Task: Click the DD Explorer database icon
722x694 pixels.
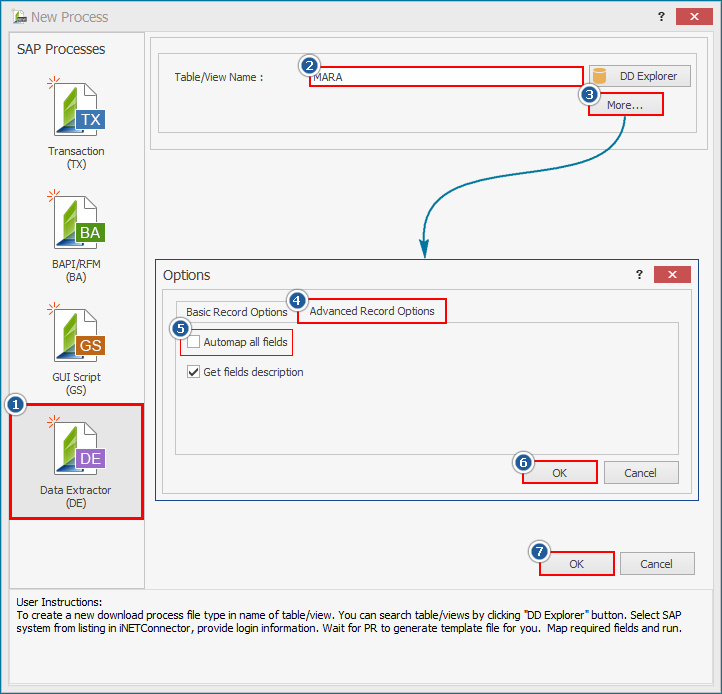Action: coord(601,76)
